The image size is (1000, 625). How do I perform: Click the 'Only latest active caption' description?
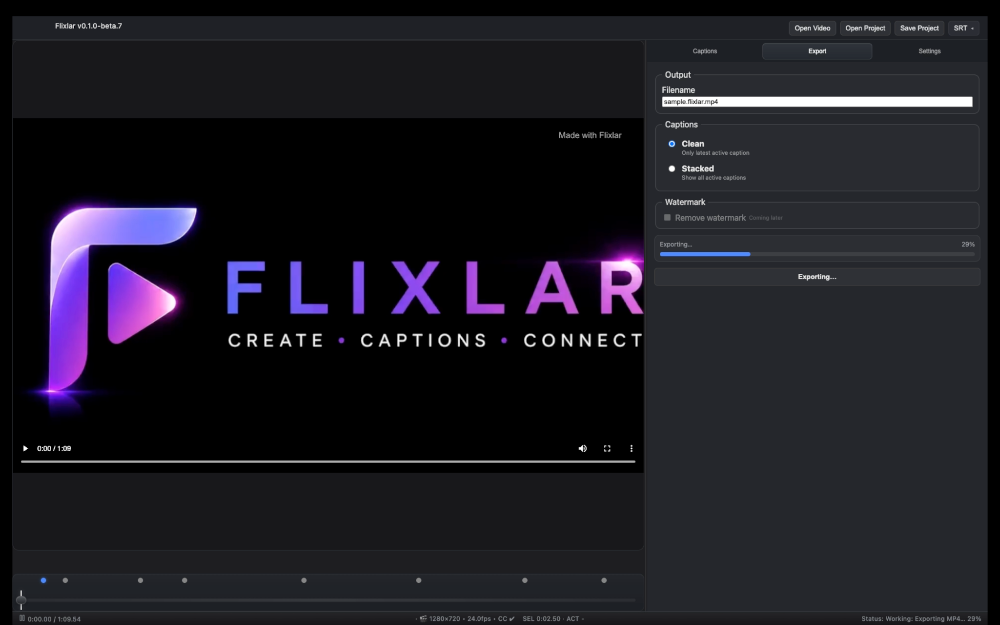716,153
